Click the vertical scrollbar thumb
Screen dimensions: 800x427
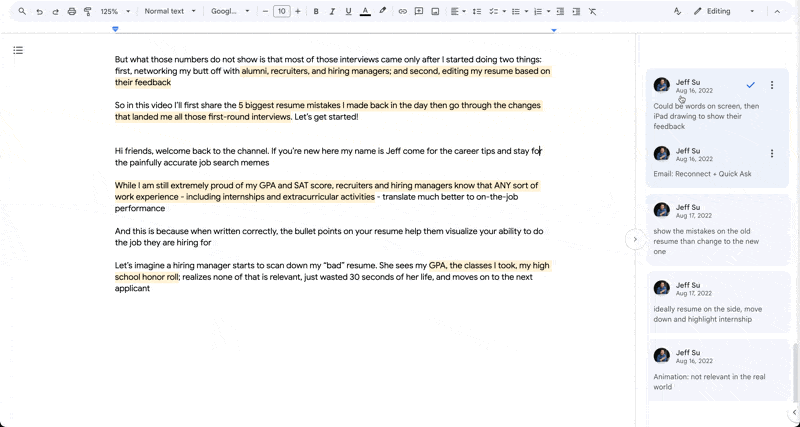coord(796,372)
